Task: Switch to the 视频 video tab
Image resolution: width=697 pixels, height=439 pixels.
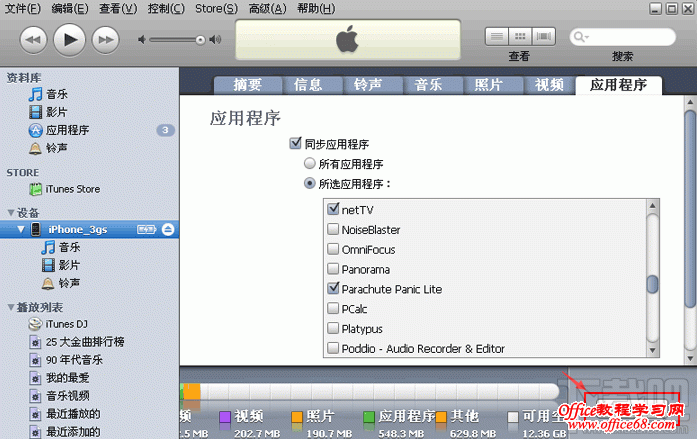Action: pyautogui.click(x=549, y=85)
